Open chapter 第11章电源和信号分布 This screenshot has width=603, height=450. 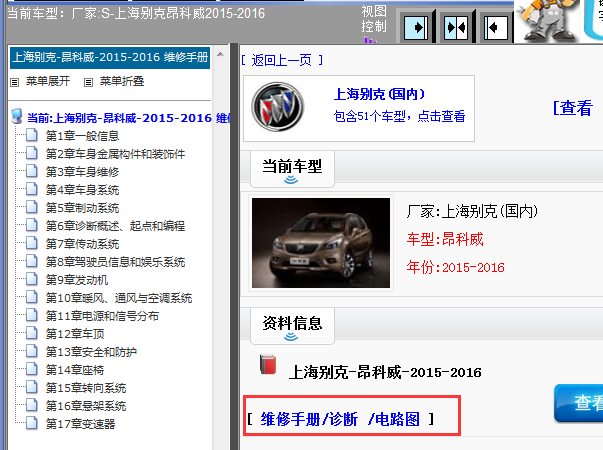click(102, 316)
